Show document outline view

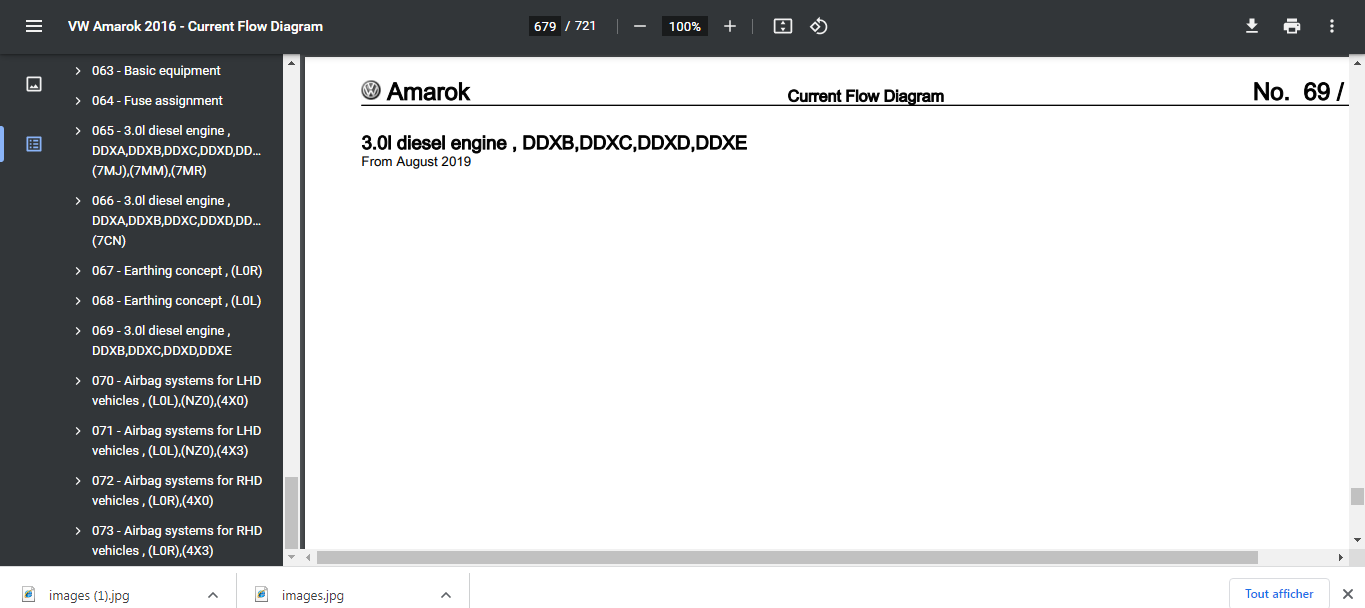click(x=34, y=143)
